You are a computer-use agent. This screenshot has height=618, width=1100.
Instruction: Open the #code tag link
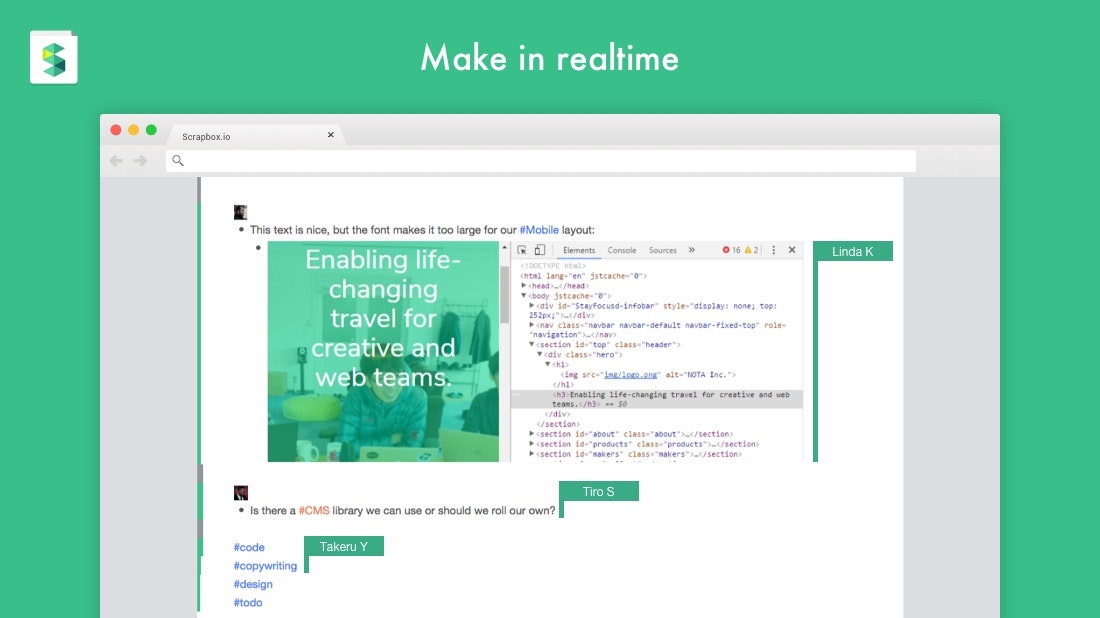[x=249, y=547]
